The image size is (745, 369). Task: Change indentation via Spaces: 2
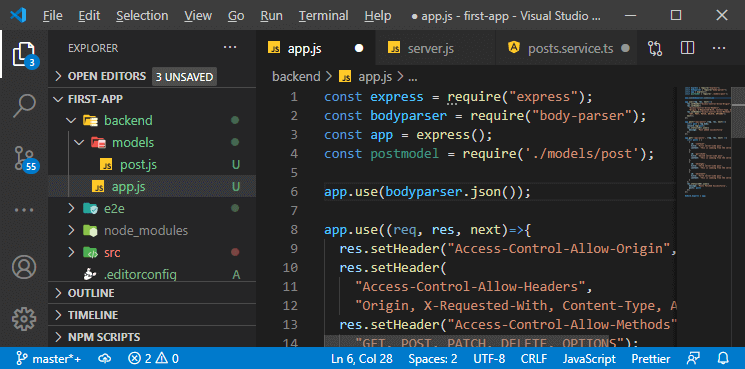(x=432, y=359)
